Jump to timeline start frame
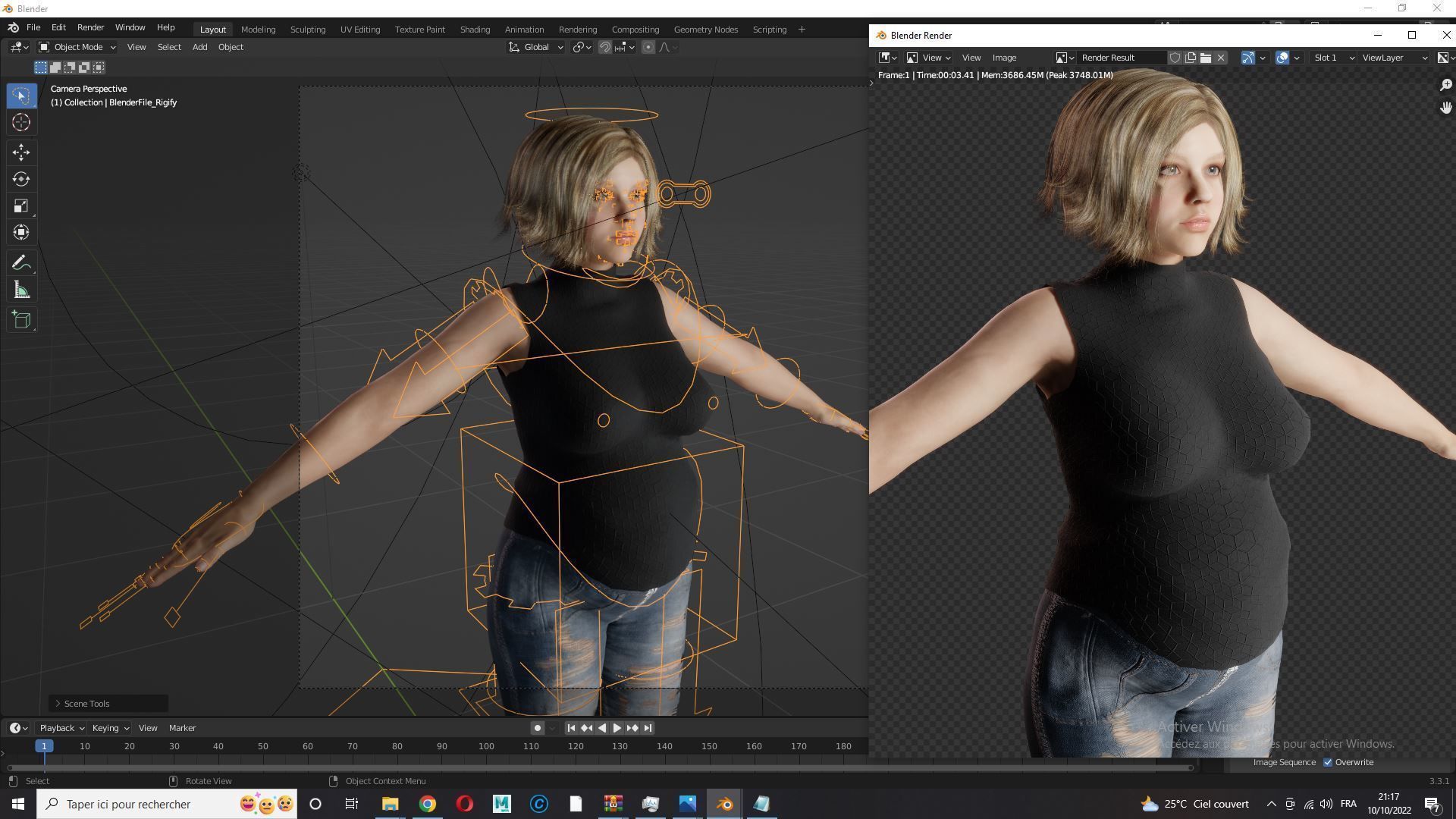Image resolution: width=1456 pixels, height=819 pixels. point(571,728)
